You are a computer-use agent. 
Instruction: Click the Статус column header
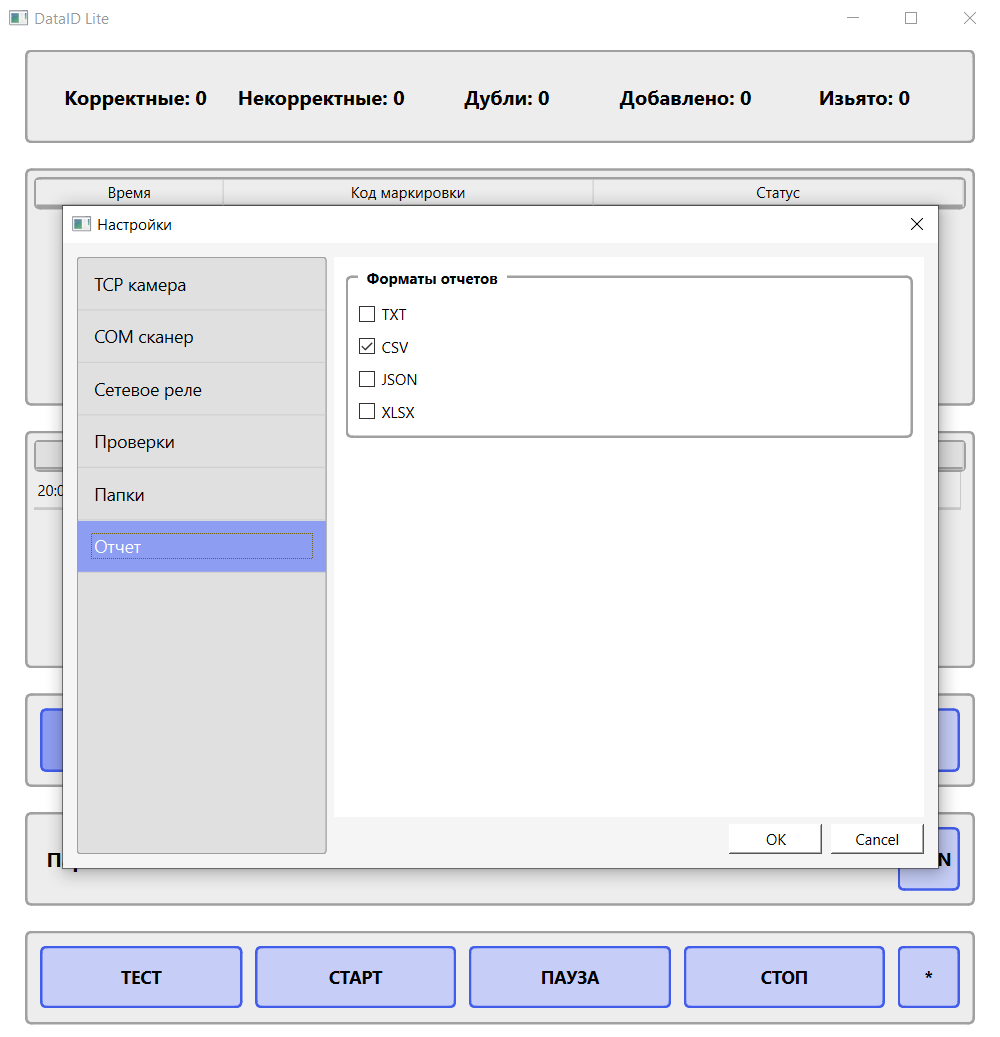point(779,192)
